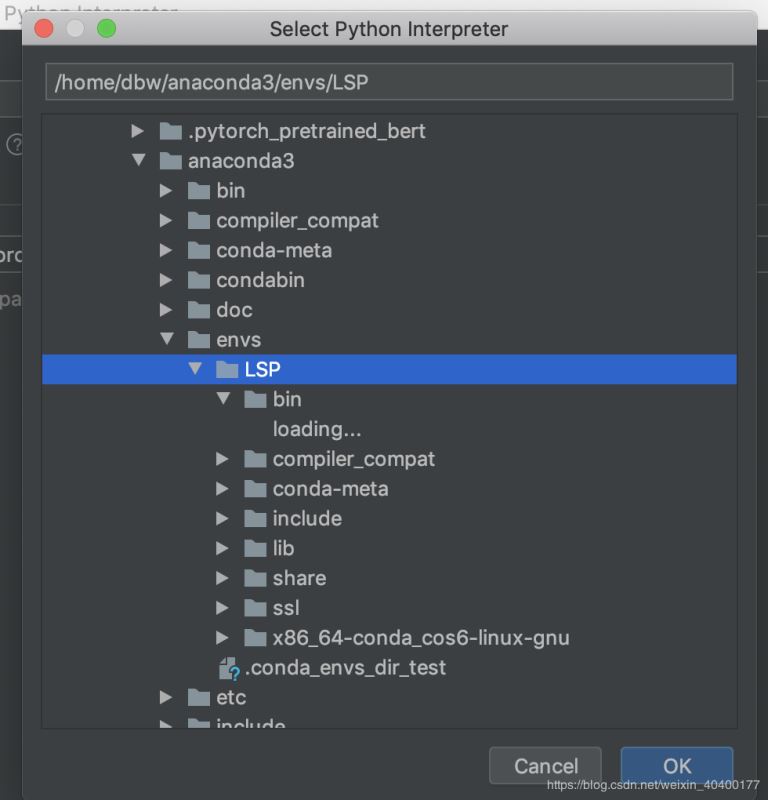The height and width of the screenshot is (800, 768).
Task: Collapse the anaconda3 folder
Action: point(138,161)
